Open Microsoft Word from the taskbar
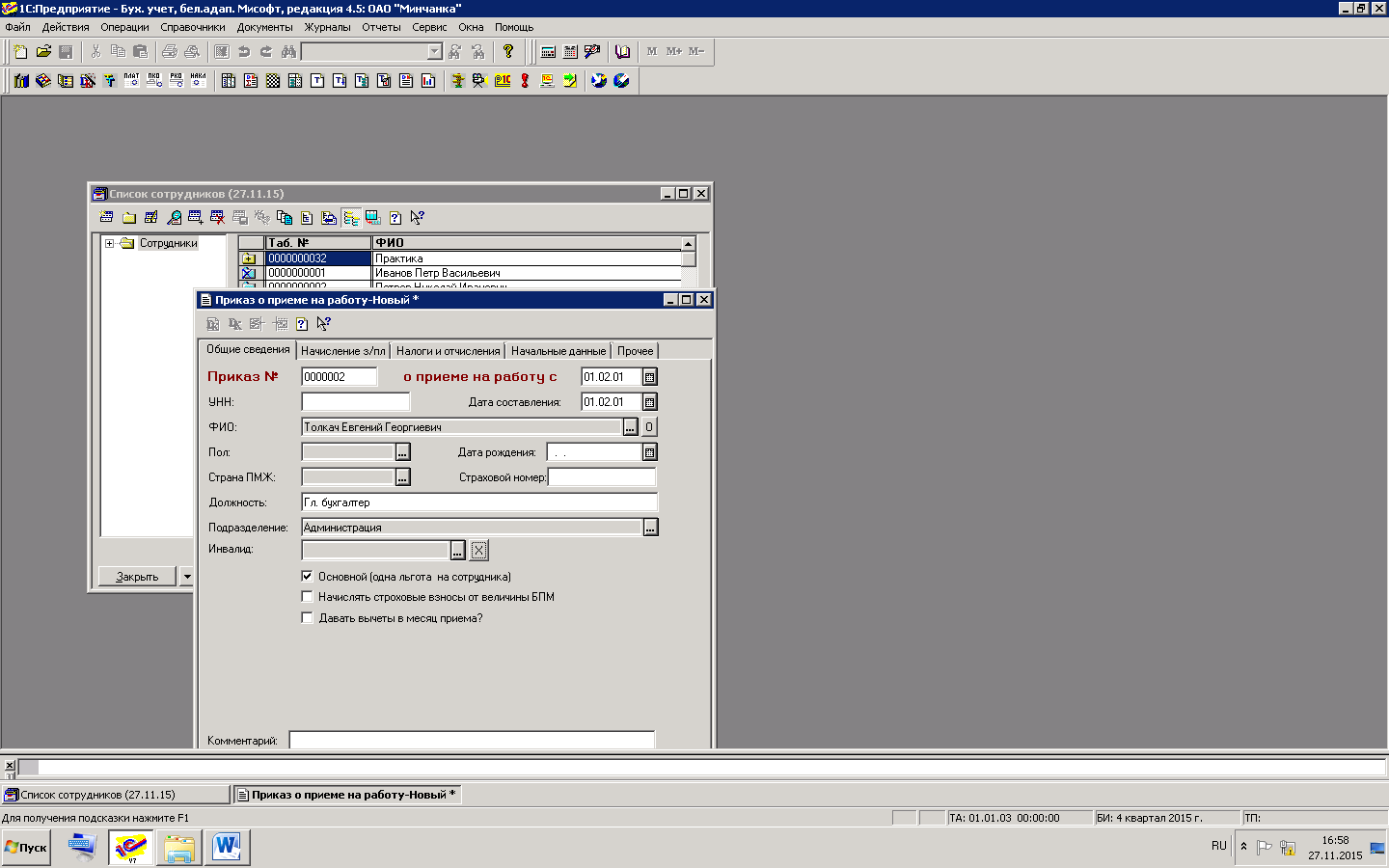This screenshot has height=868, width=1389. coord(227,848)
